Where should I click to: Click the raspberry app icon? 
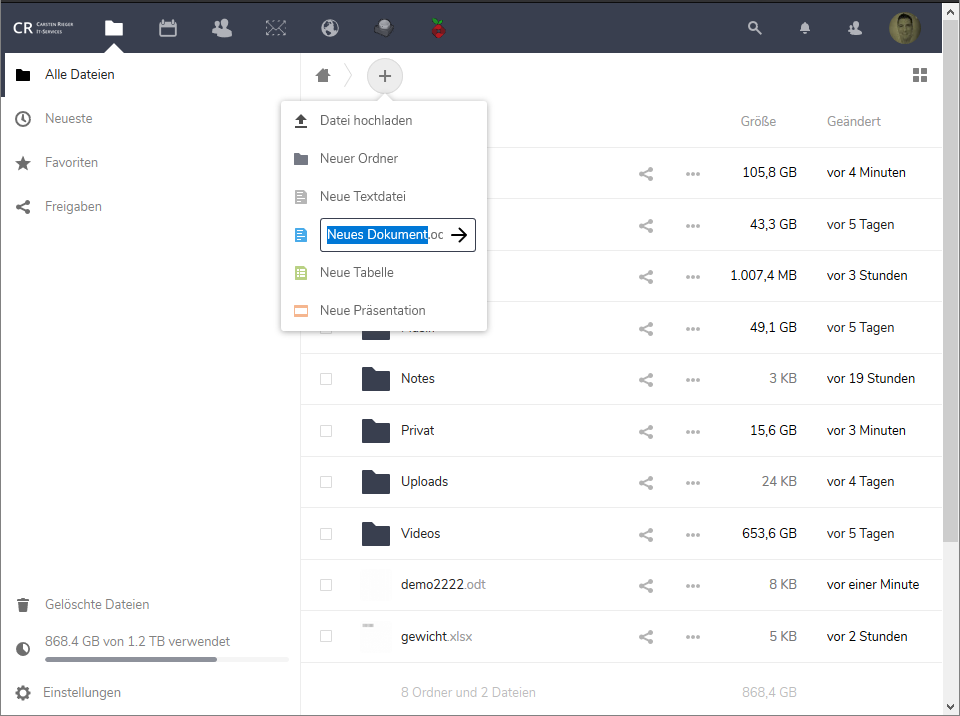pyautogui.click(x=438, y=28)
